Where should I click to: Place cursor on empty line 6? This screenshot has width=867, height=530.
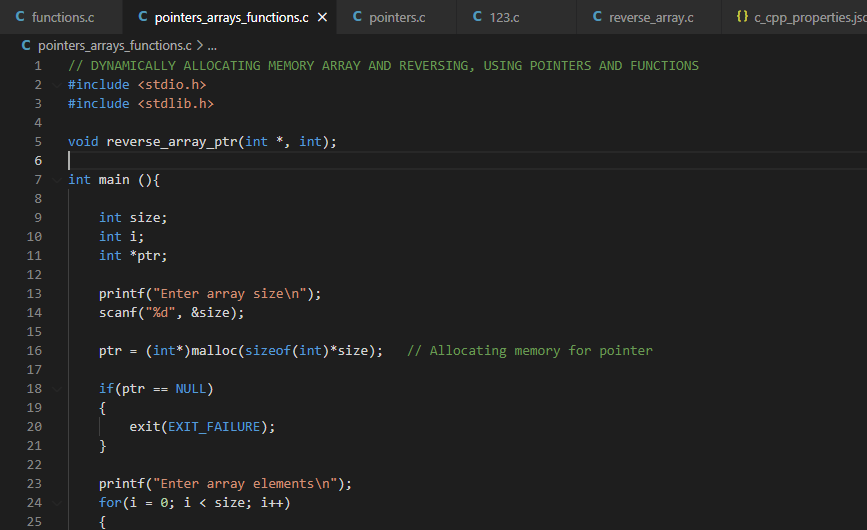click(467, 161)
